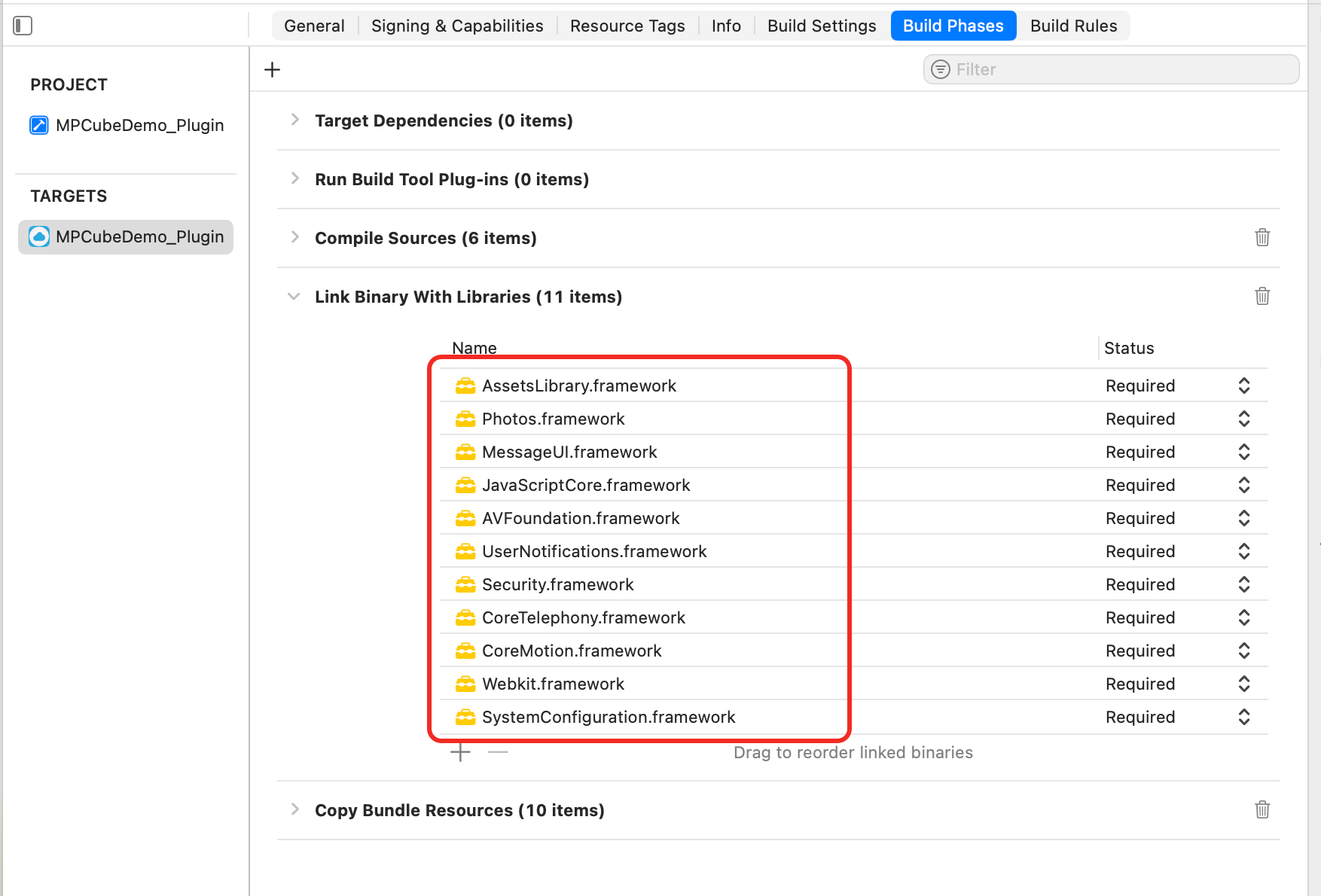Open status dropdown for AVFoundation.framework
The image size is (1321, 896).
coord(1244,518)
